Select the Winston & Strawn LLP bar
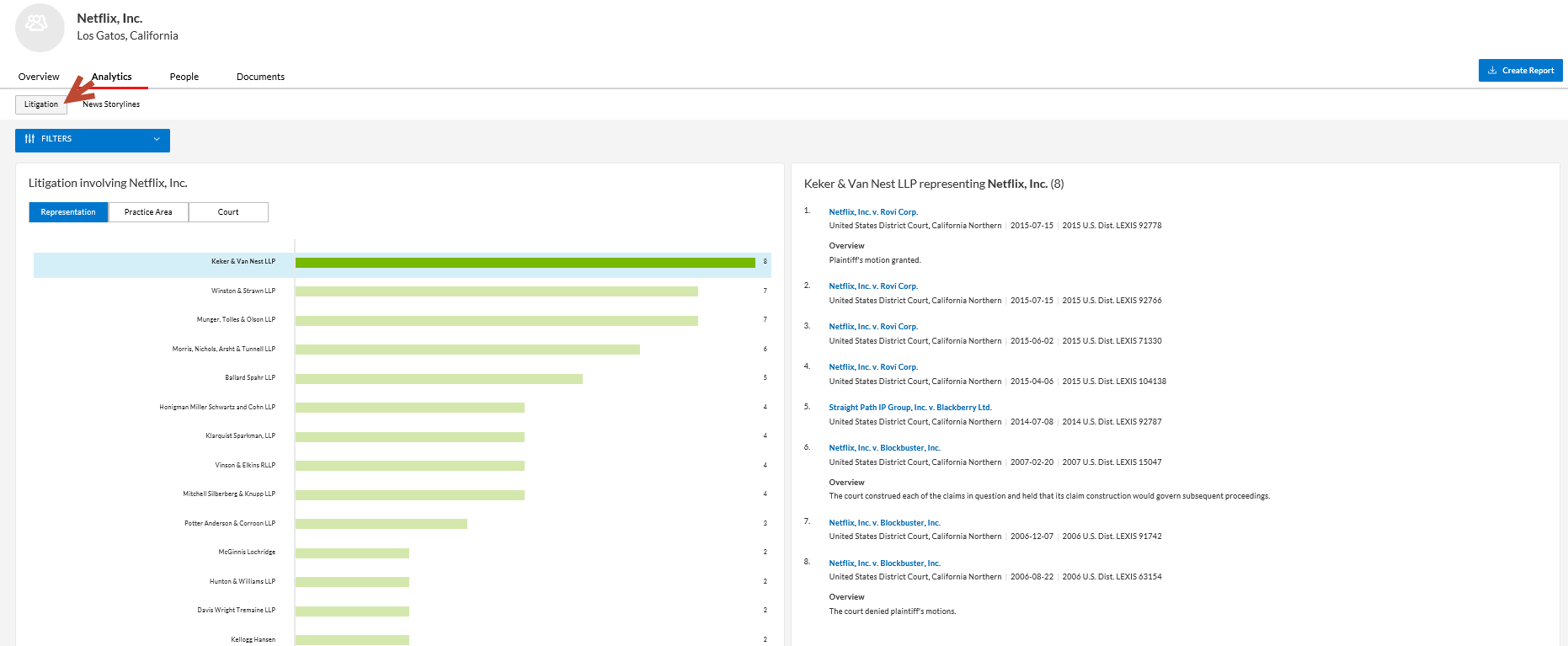 [x=497, y=291]
